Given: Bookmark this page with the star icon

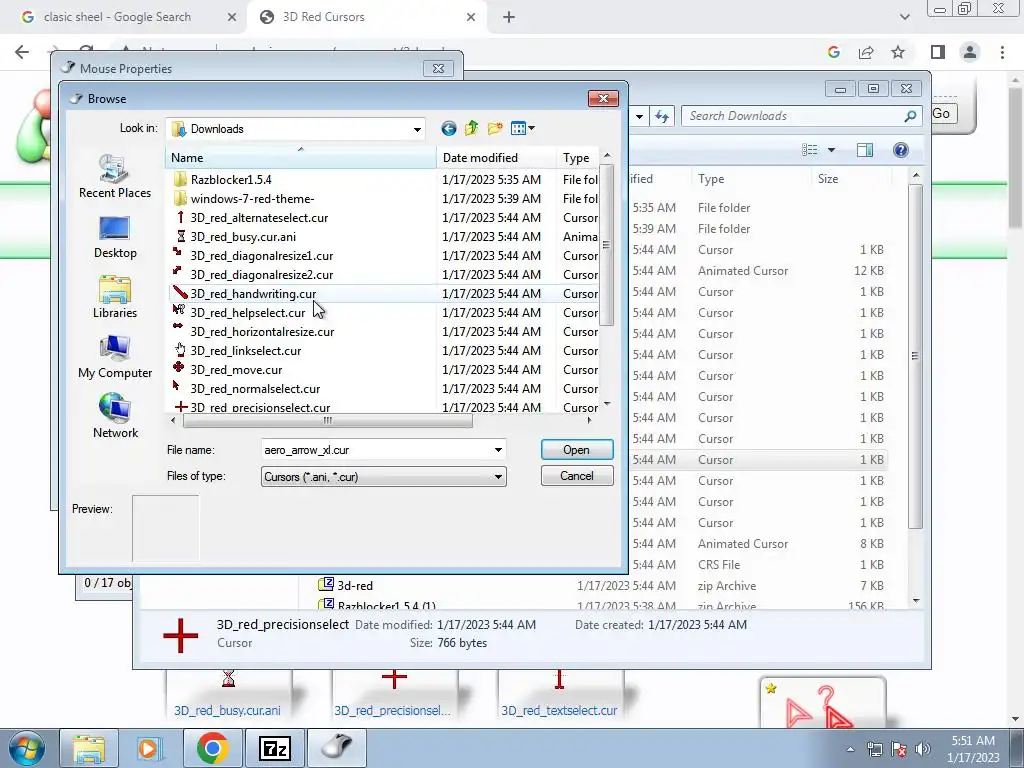Looking at the screenshot, I should pos(898,52).
